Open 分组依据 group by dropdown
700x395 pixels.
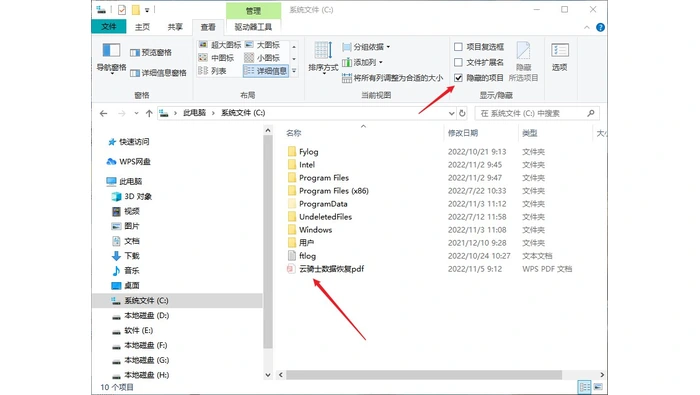coord(366,47)
